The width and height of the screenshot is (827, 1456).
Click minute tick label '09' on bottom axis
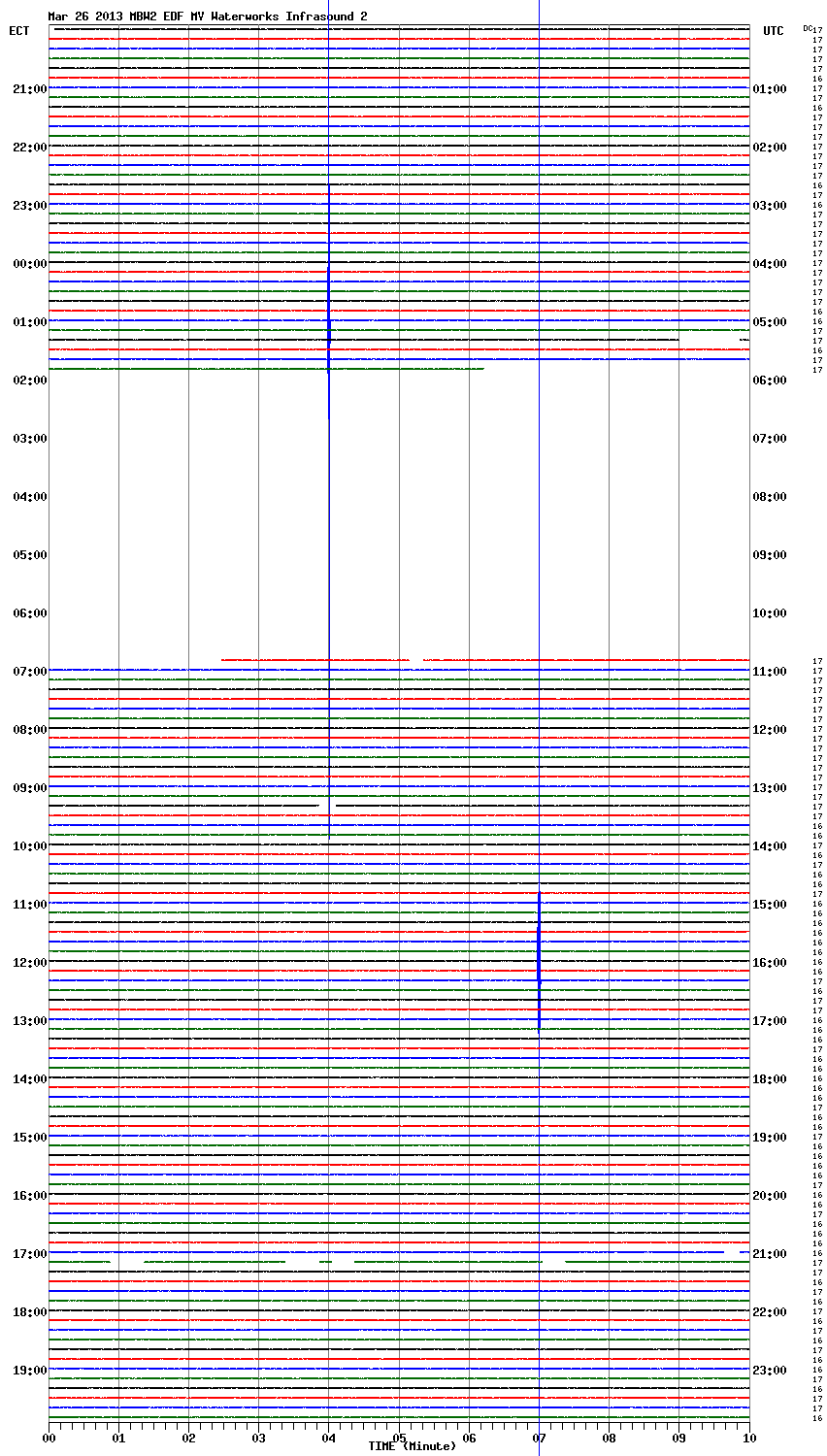[678, 1438]
